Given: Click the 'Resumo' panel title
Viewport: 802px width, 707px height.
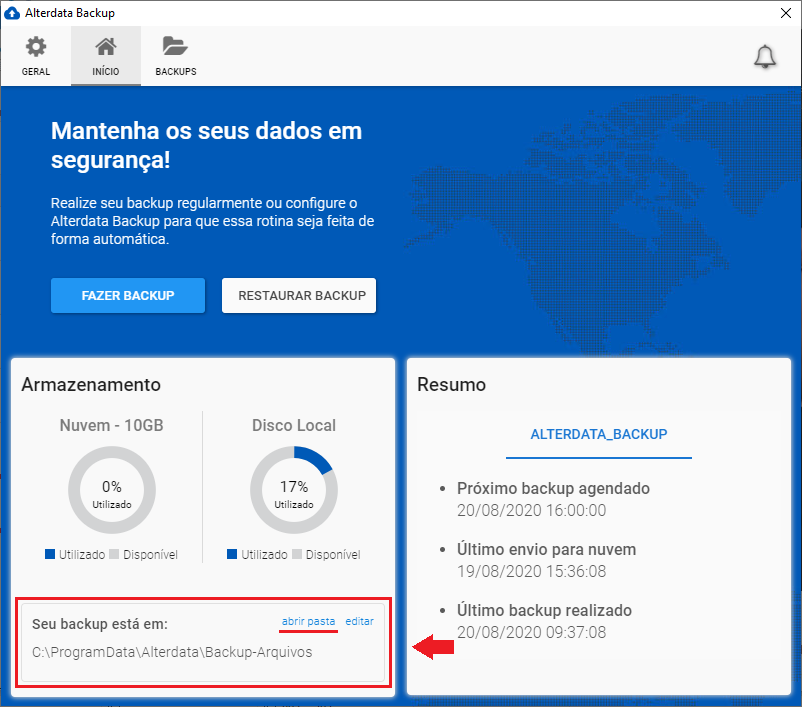Looking at the screenshot, I should point(451,385).
